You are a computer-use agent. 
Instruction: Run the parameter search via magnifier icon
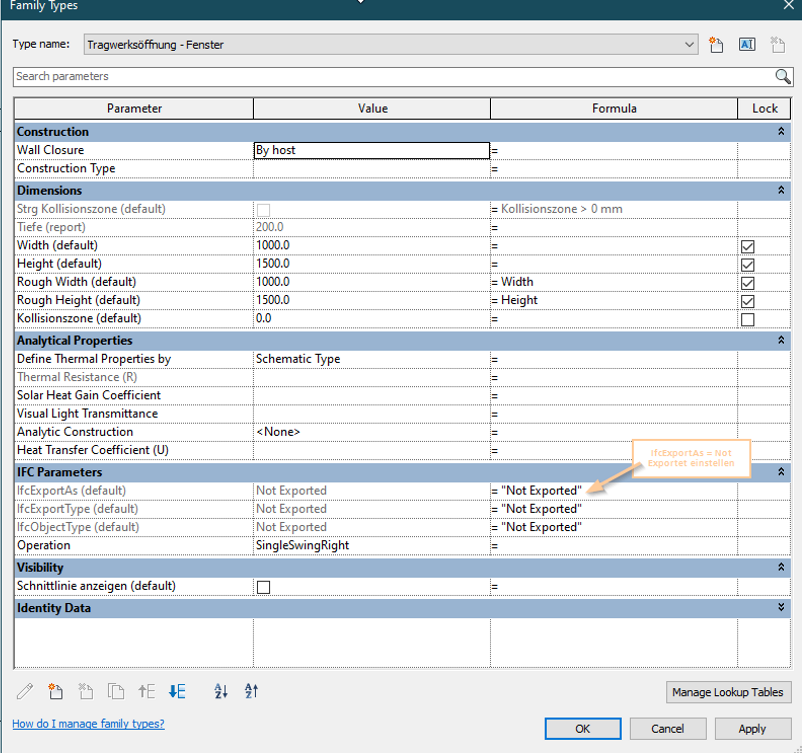(x=783, y=76)
